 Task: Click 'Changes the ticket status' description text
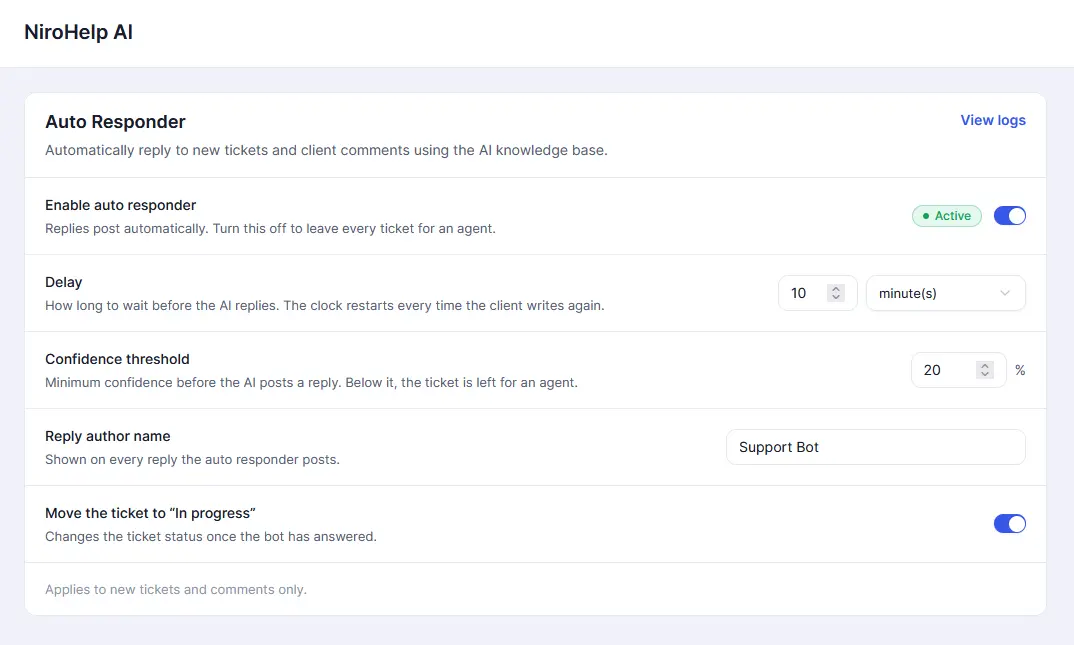(x=211, y=537)
